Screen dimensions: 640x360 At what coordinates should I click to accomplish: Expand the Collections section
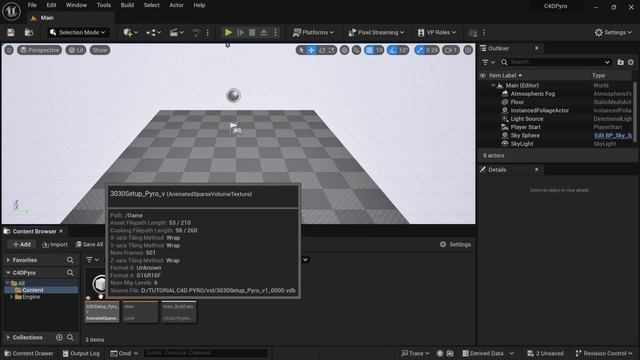click(8, 338)
